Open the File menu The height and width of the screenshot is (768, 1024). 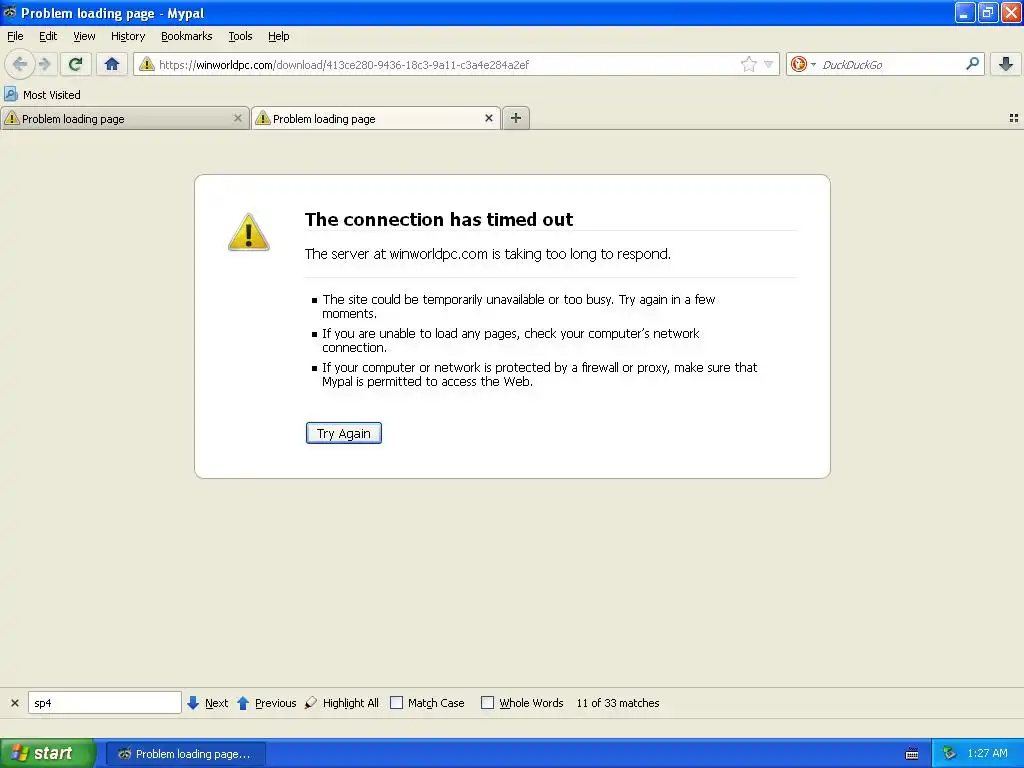(x=15, y=36)
